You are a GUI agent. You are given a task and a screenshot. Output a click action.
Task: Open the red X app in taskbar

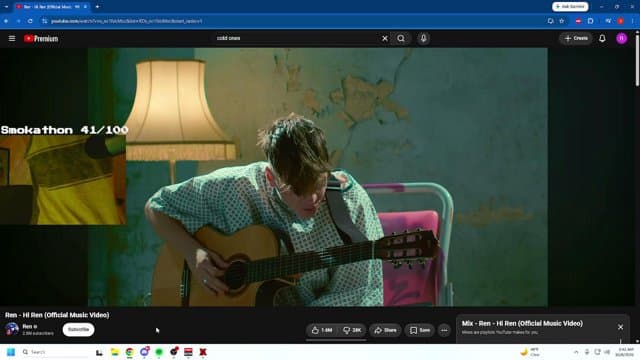point(203,352)
